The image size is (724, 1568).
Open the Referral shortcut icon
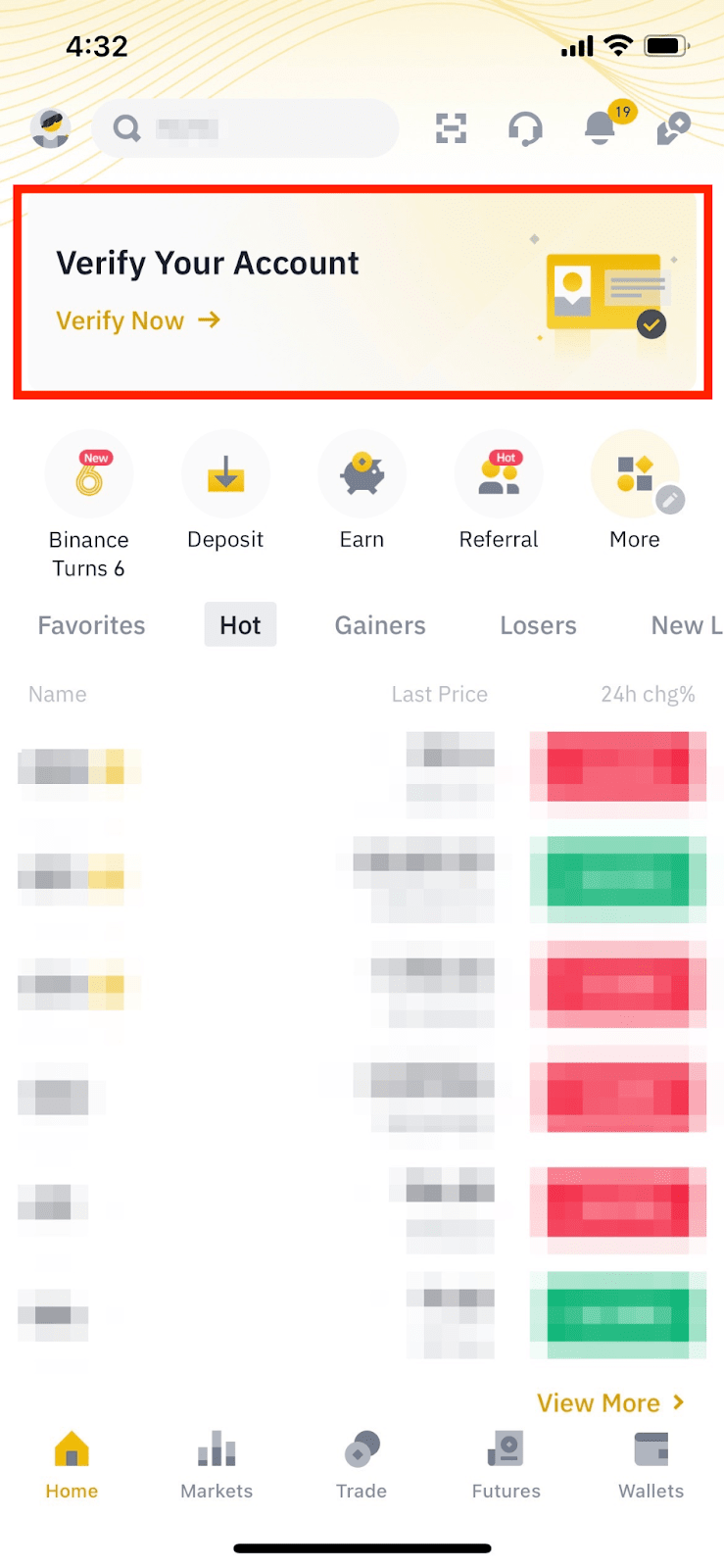point(499,475)
